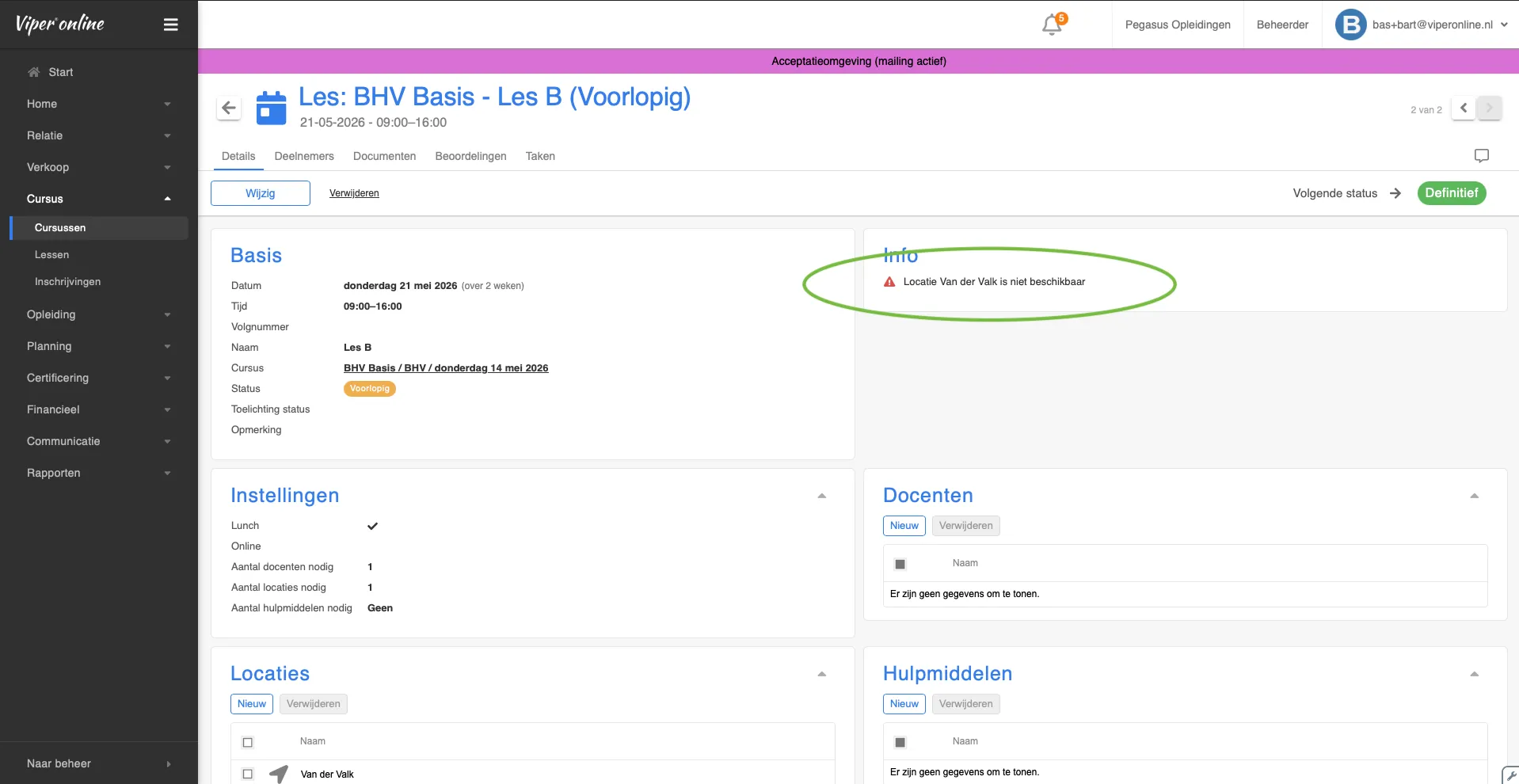Set status to Definitief
Viewport: 1519px width, 784px height.
1452,193
